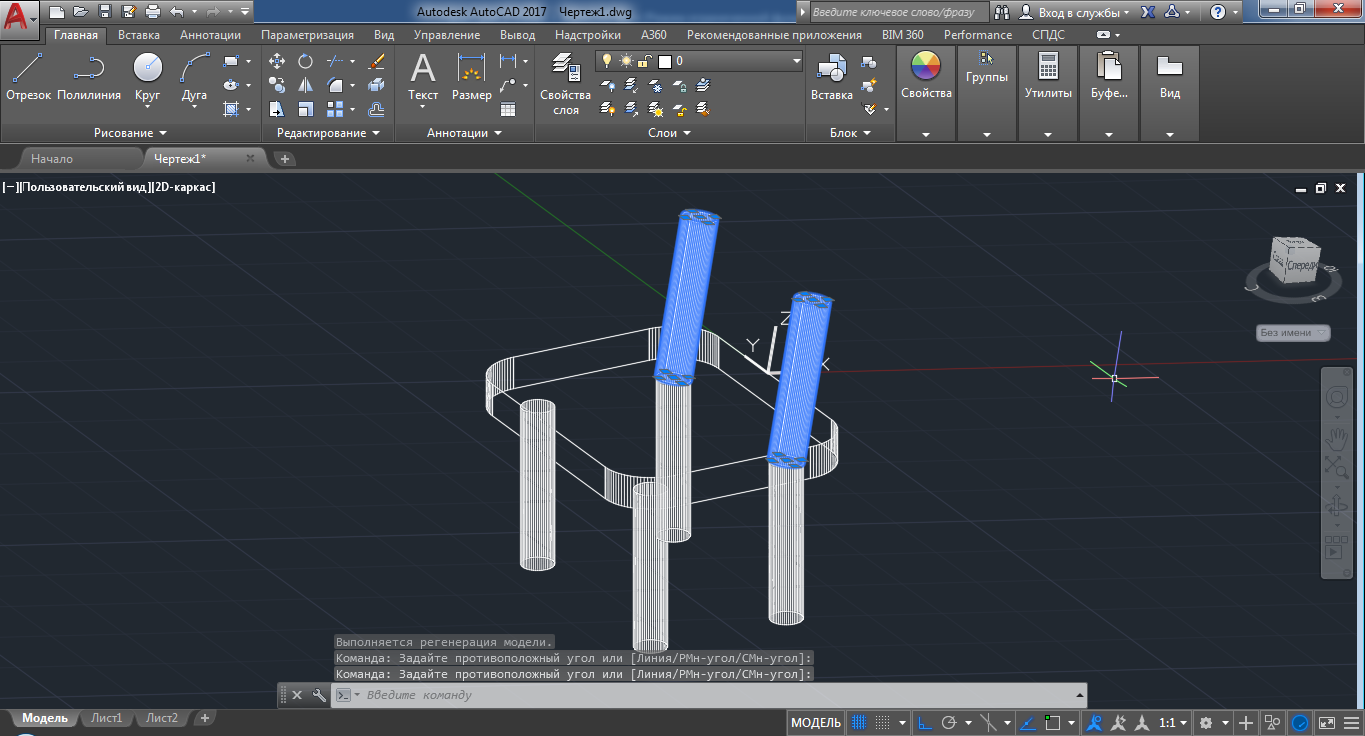Click the Stretch tool icon
The image size is (1365, 736).
[x=277, y=109]
